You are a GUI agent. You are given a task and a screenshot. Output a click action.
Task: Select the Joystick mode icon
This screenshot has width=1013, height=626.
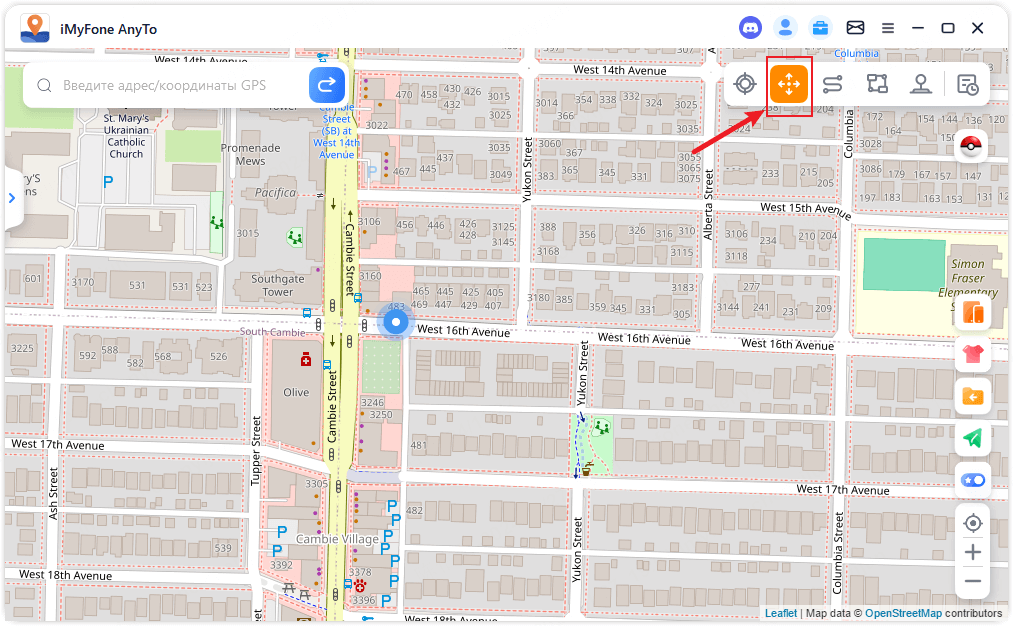[x=921, y=84]
